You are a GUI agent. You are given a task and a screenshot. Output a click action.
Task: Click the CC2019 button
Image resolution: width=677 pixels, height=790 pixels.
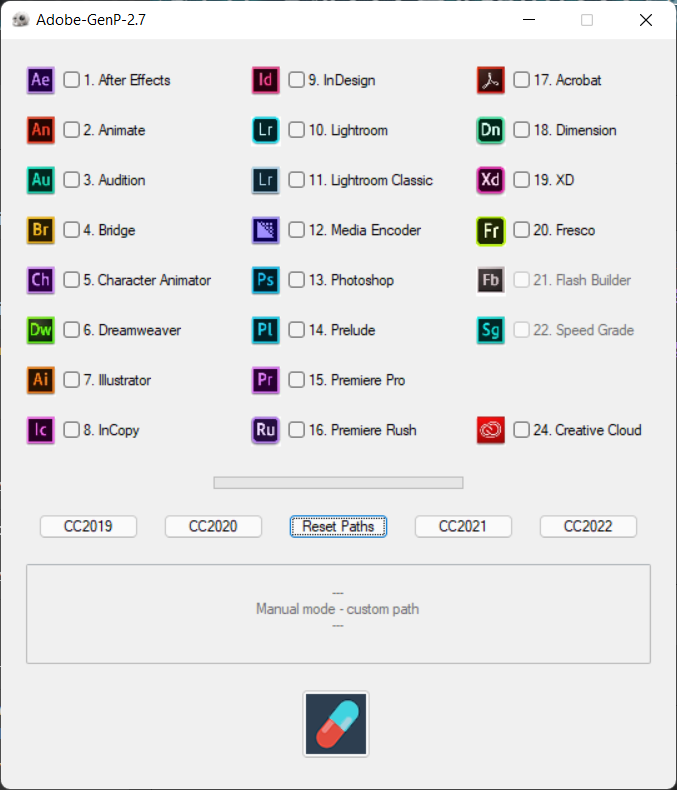click(x=88, y=526)
